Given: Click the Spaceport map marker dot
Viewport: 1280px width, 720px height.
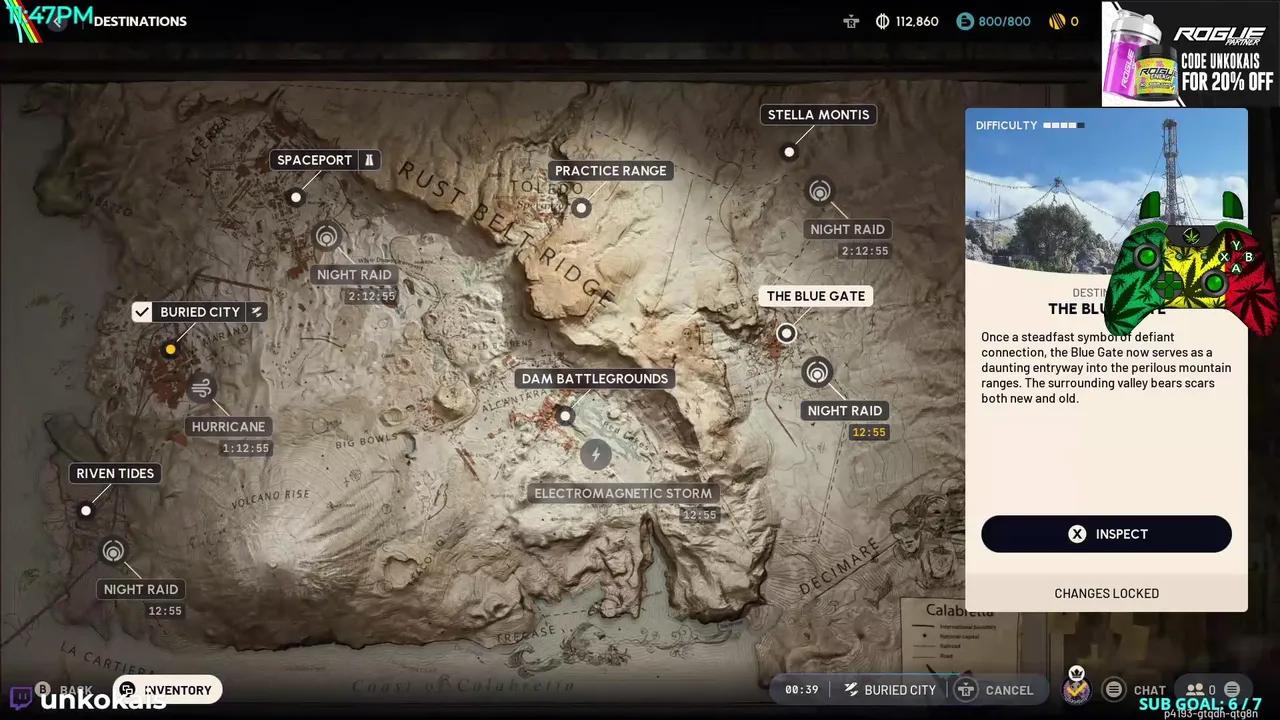Looking at the screenshot, I should 295,197.
